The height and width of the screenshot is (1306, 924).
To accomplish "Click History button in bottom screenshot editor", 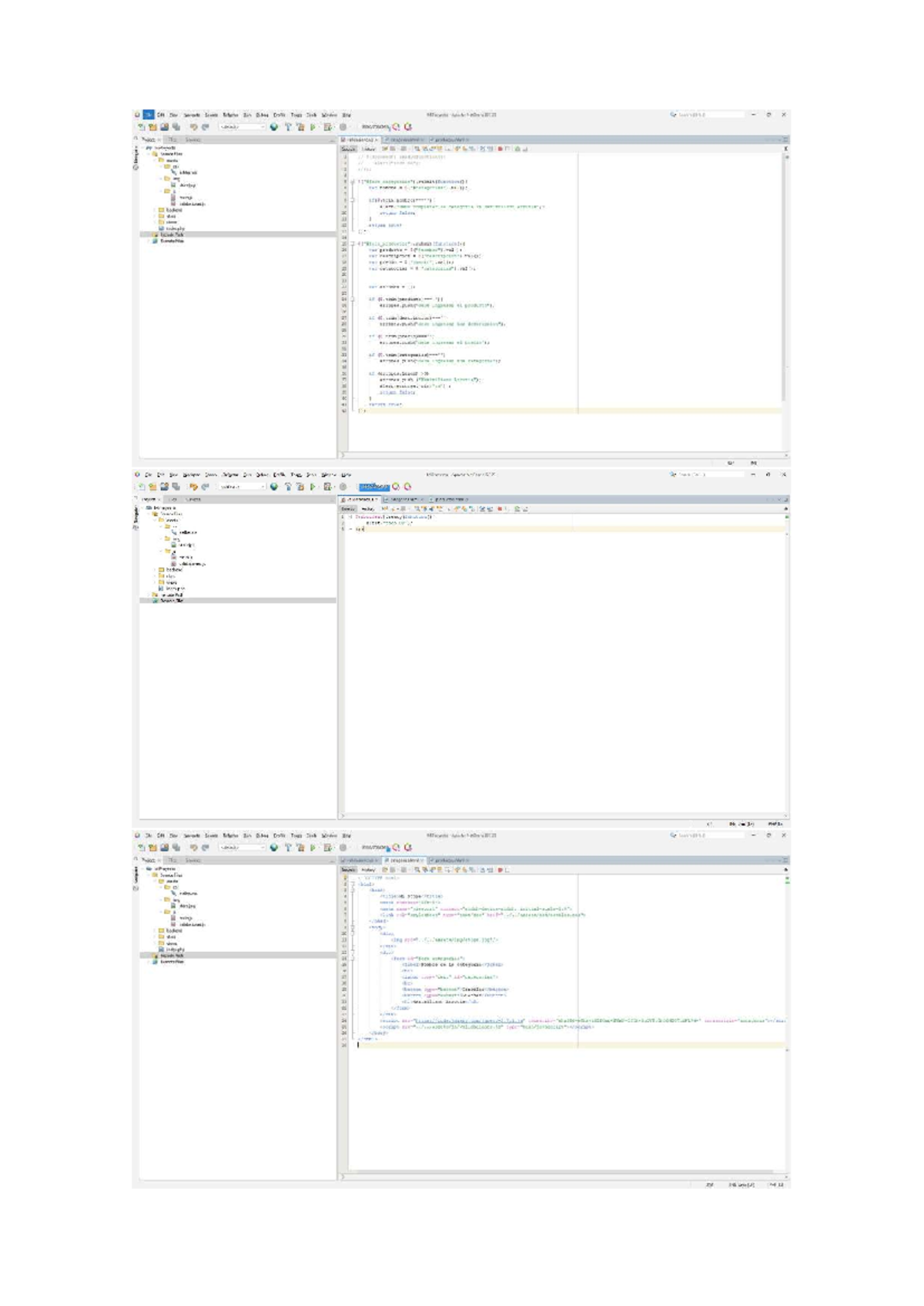I will 368,869.
